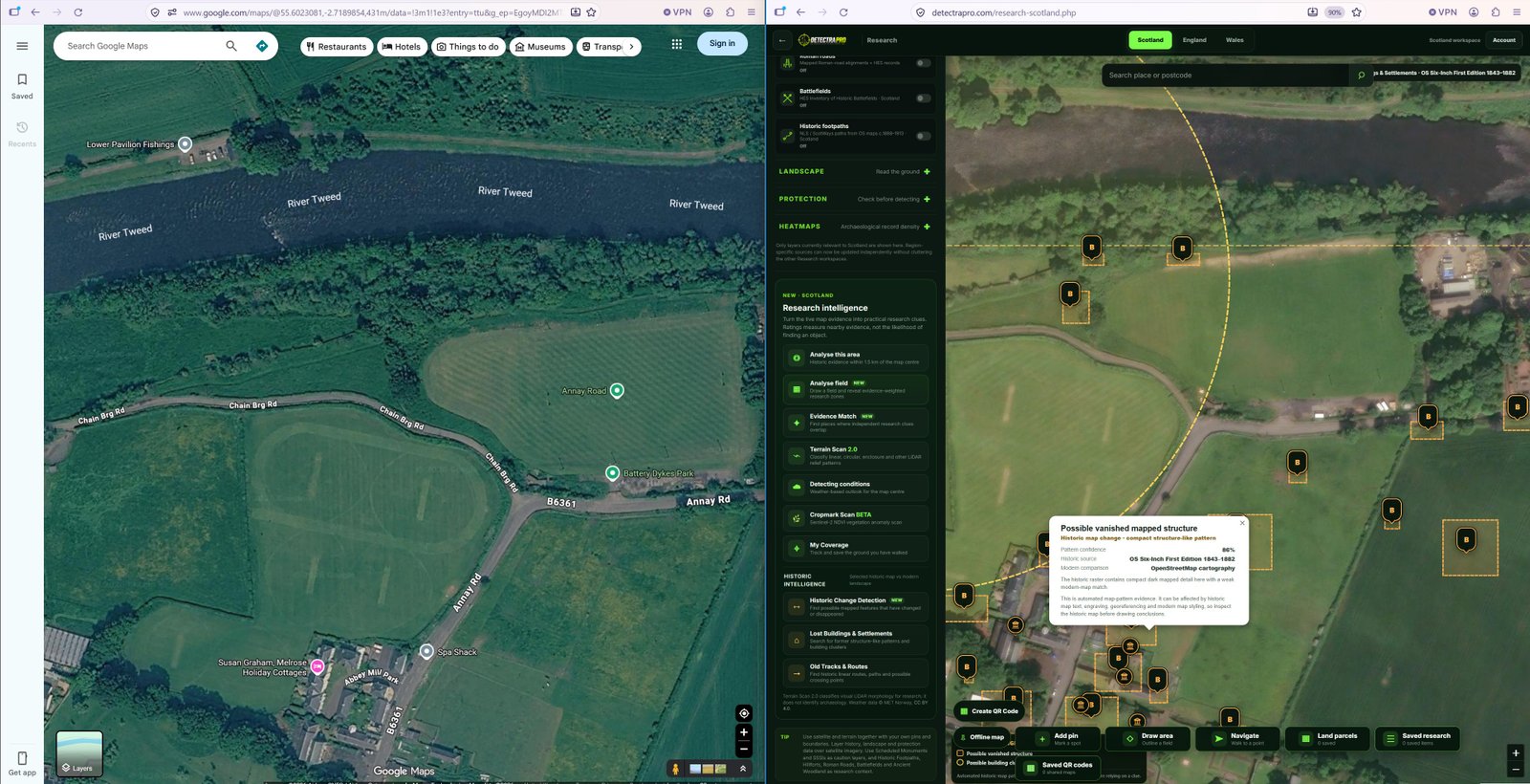Click the Search place or postcode field
Image resolution: width=1530 pixels, height=784 pixels.
(x=1228, y=76)
